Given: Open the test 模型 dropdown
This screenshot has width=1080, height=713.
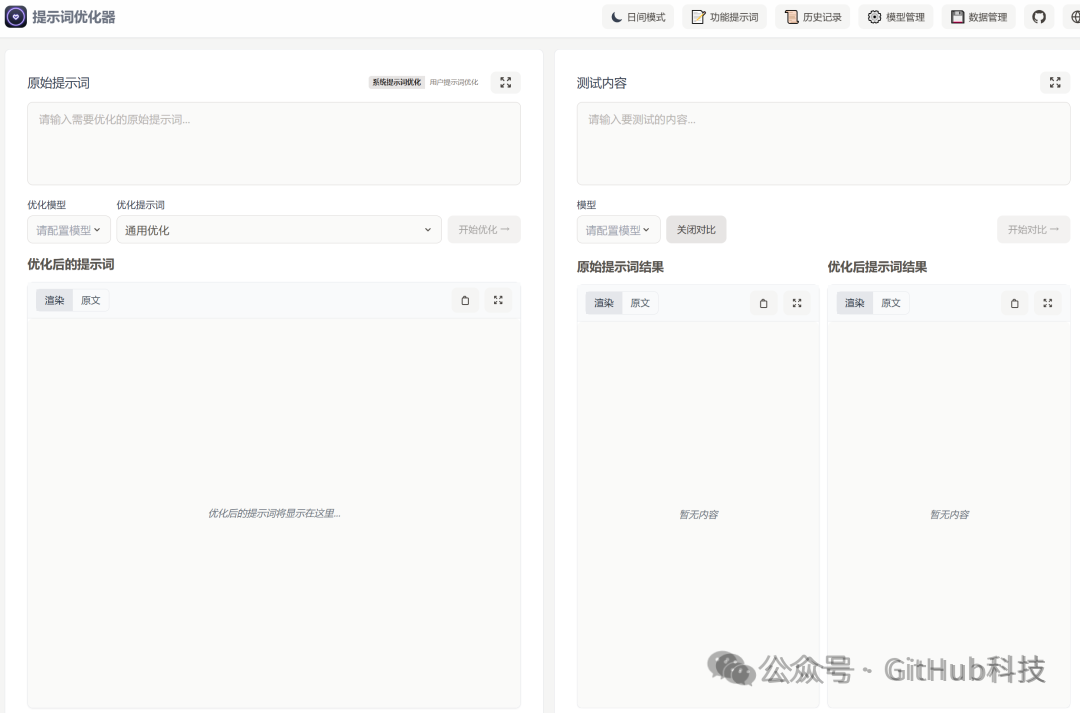Looking at the screenshot, I should [619, 230].
